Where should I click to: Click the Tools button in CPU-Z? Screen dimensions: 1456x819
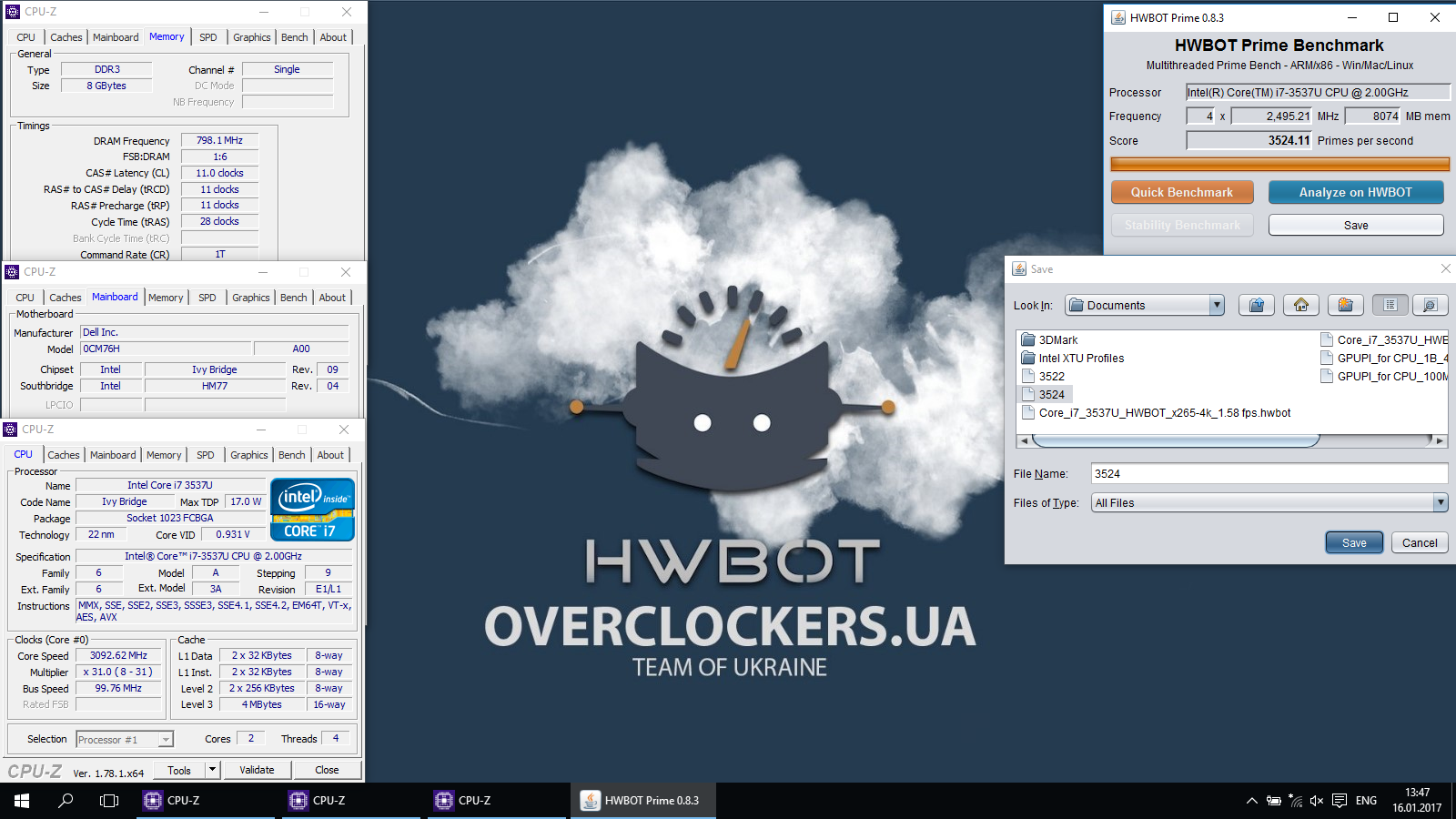[179, 770]
